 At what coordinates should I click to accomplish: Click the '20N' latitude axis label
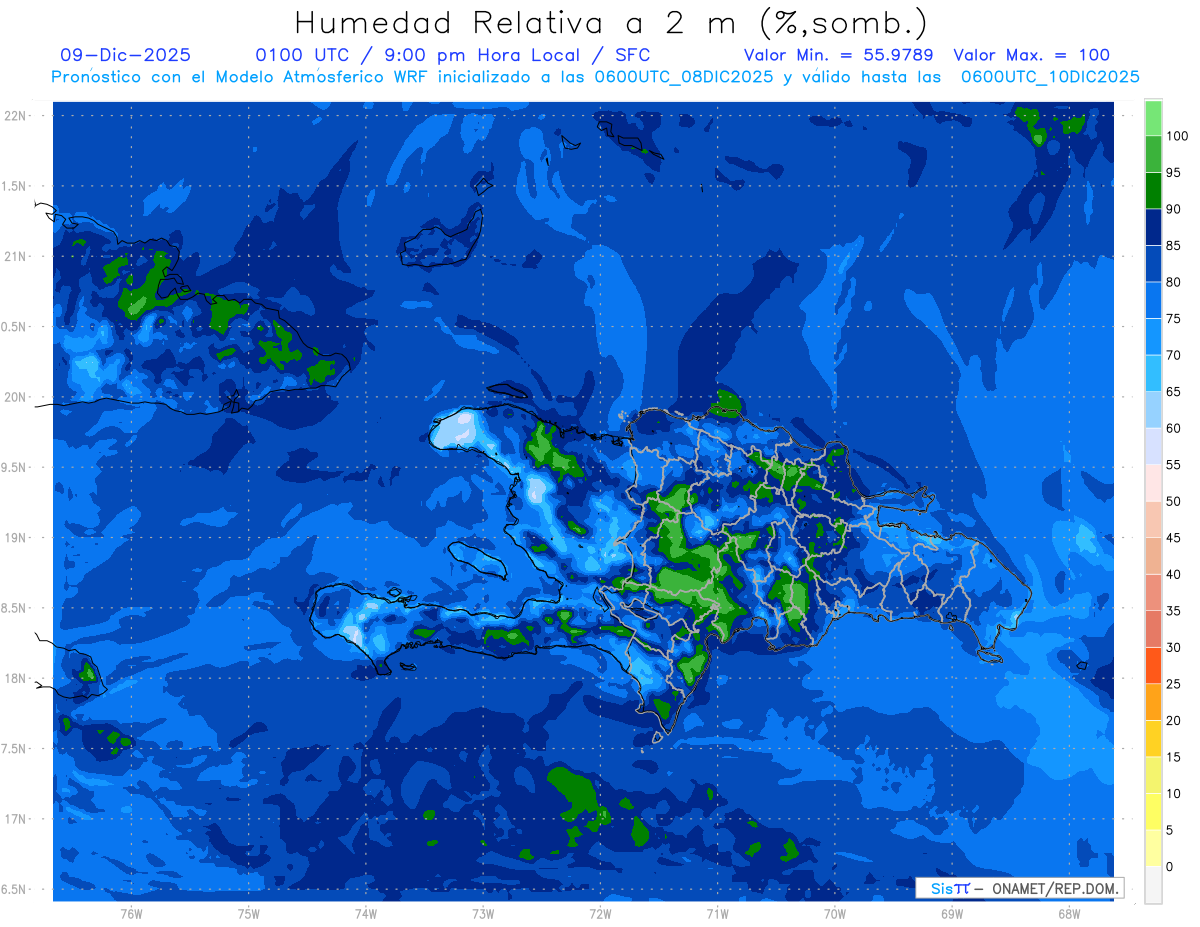(15, 397)
